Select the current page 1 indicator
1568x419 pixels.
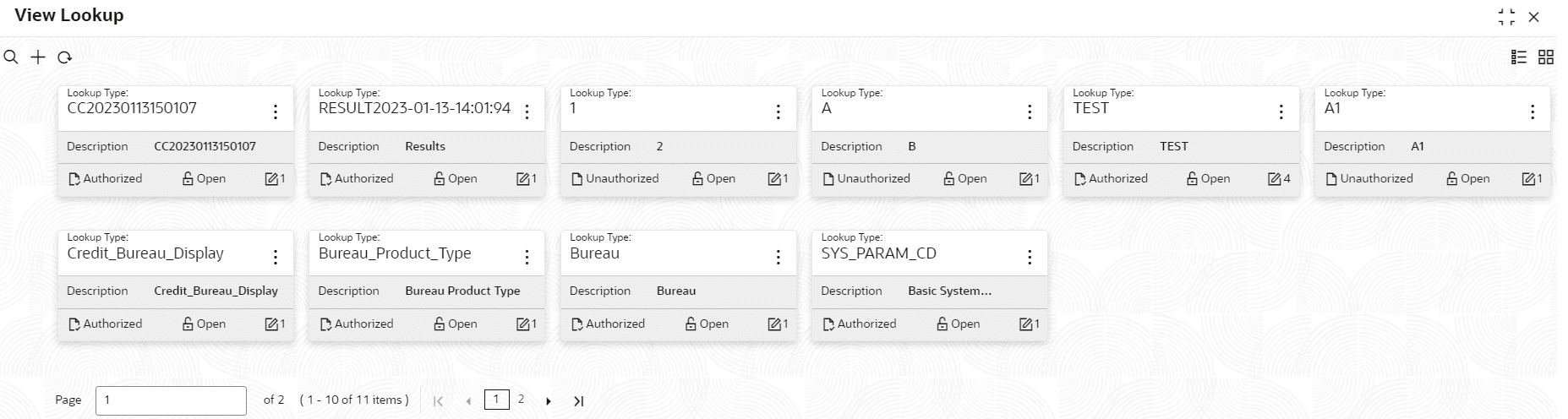pyautogui.click(x=497, y=400)
